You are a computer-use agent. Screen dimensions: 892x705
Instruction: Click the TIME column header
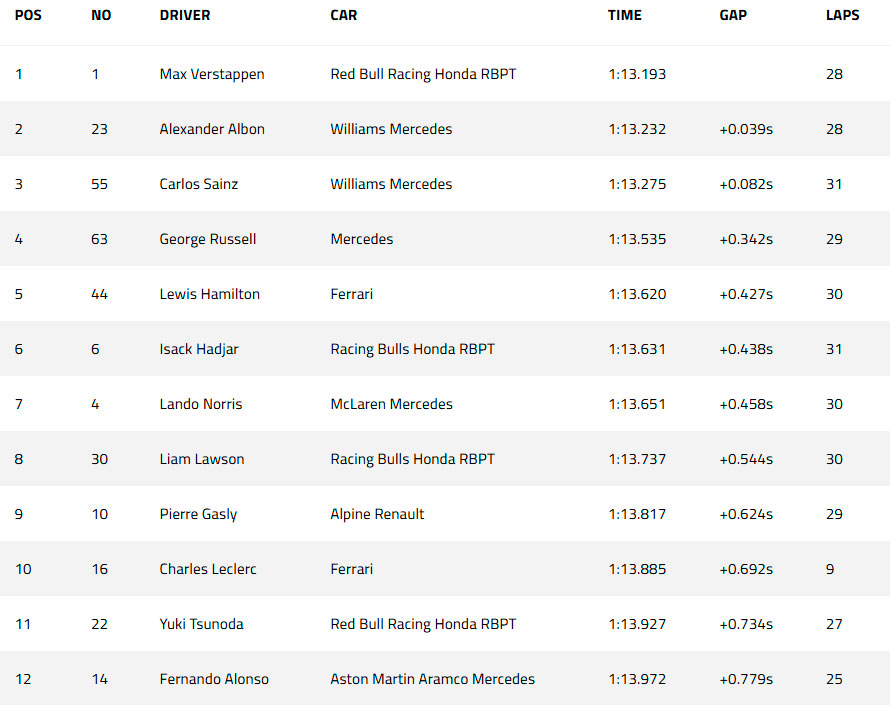coord(624,15)
